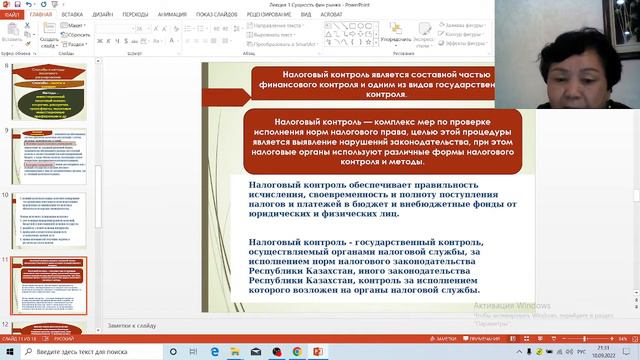Undo last action in Quick Access toolbar

coord(29,4)
